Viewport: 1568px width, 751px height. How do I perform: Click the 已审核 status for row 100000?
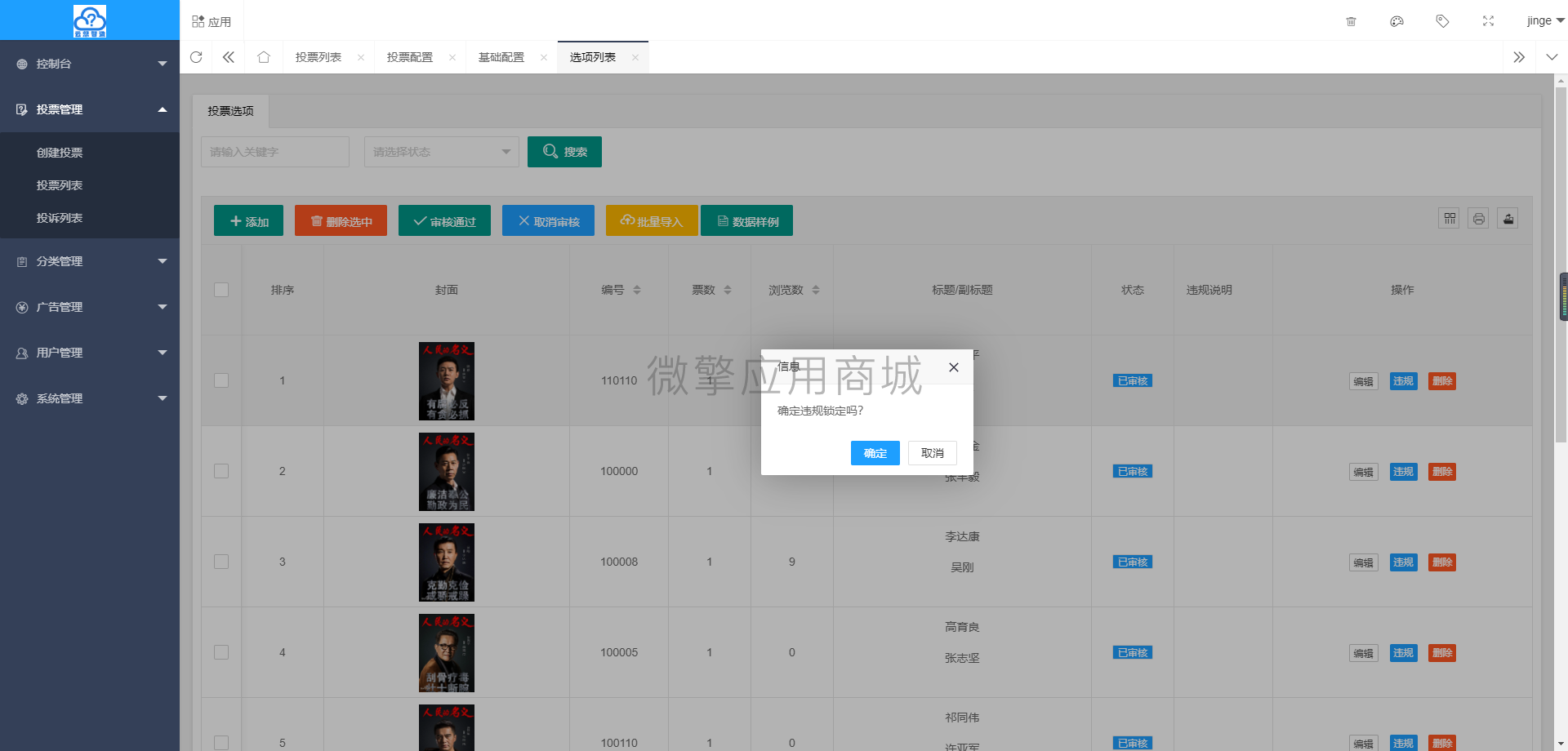click(x=1133, y=472)
